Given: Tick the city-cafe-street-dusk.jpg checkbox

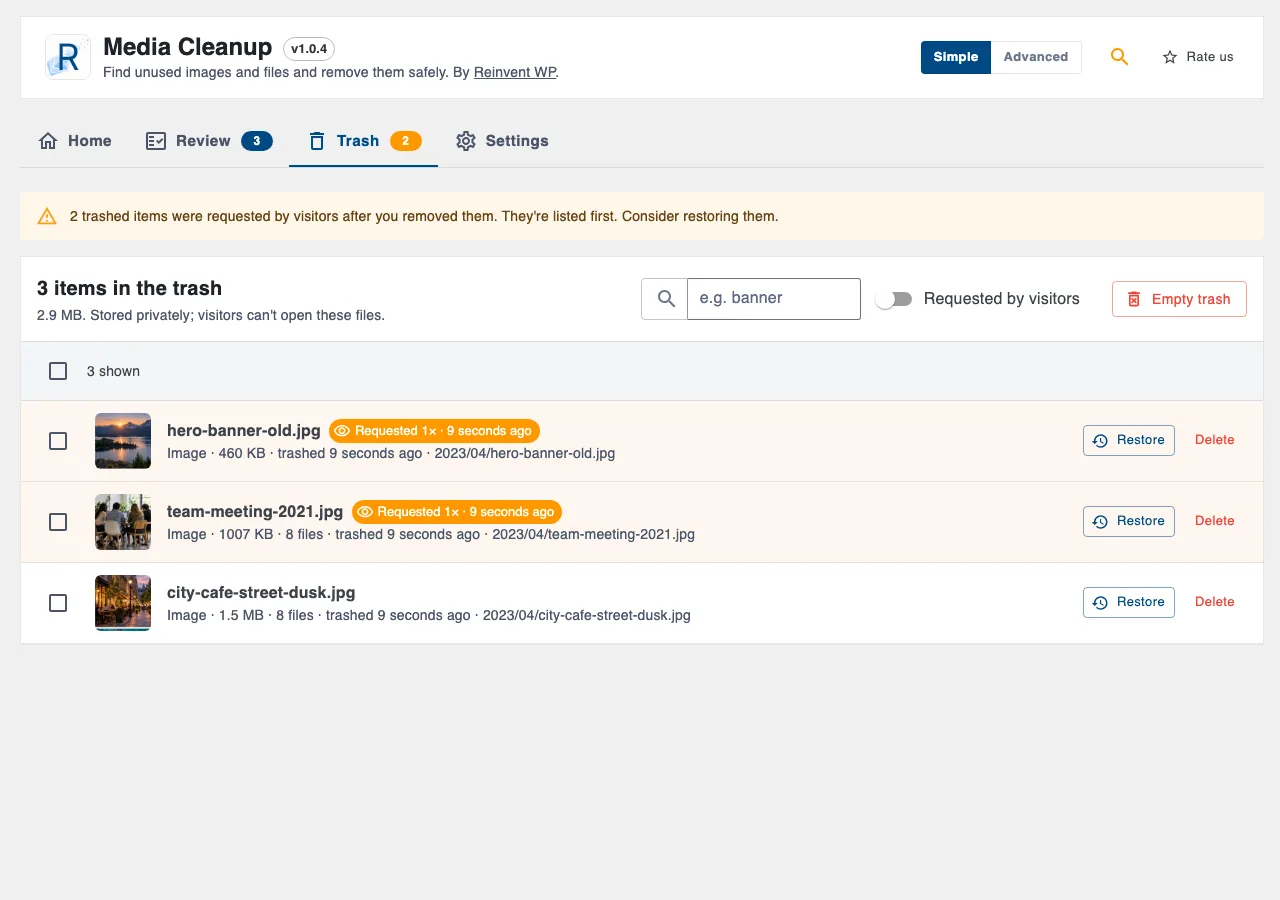Looking at the screenshot, I should (x=58, y=603).
